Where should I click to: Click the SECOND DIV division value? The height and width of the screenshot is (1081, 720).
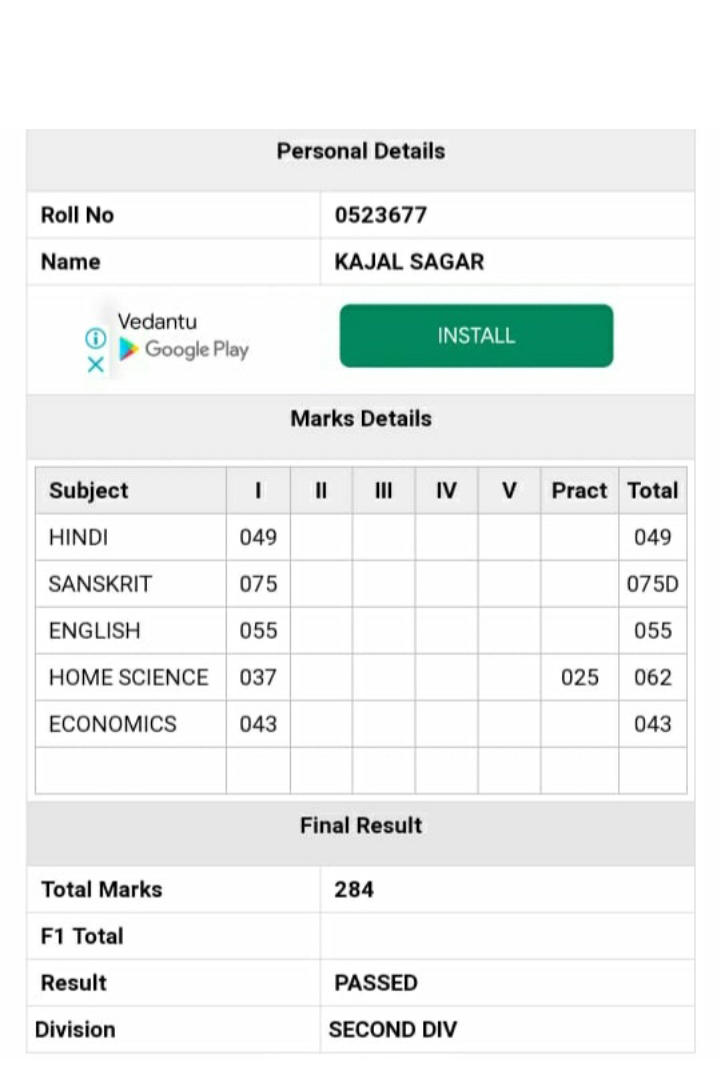392,1029
